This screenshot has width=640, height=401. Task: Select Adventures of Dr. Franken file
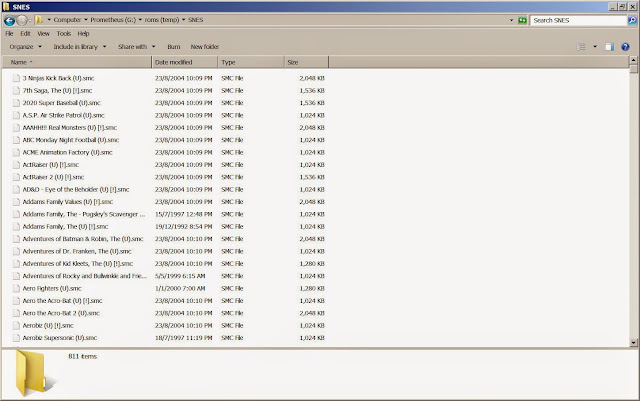(x=77, y=251)
